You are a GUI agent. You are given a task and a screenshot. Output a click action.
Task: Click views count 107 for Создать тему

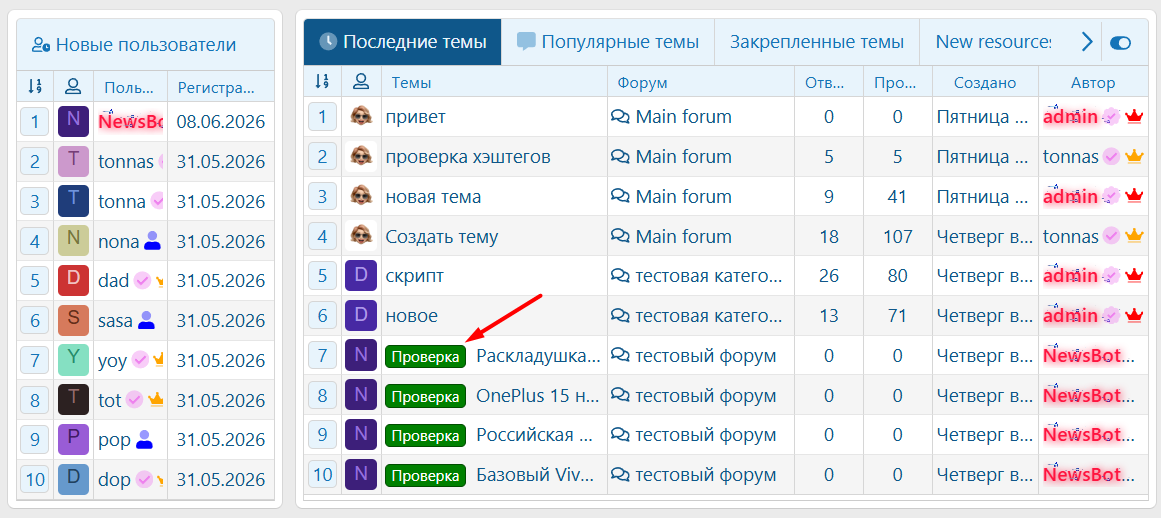897,237
